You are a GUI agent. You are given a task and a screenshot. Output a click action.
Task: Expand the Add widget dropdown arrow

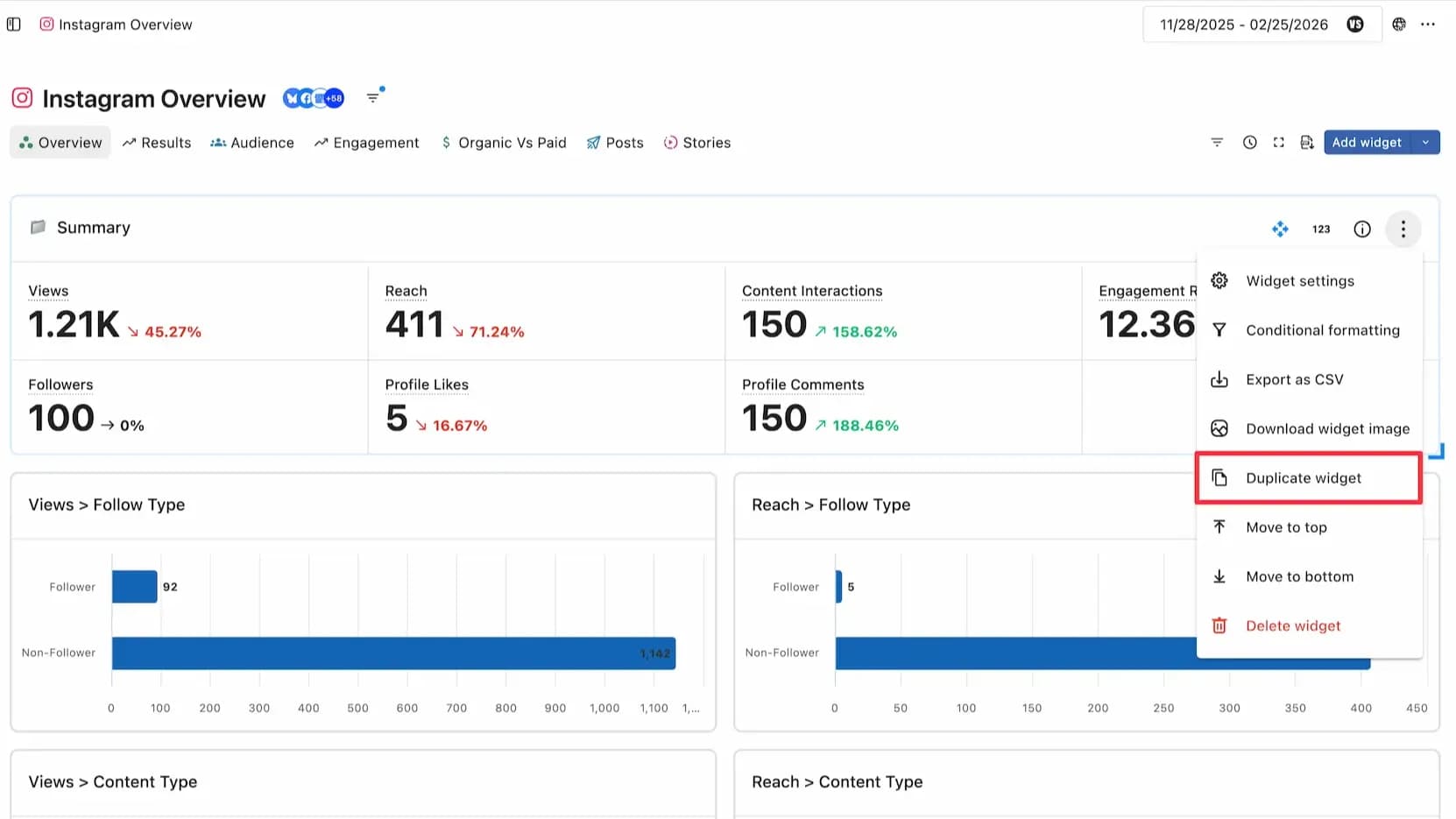1425,143
